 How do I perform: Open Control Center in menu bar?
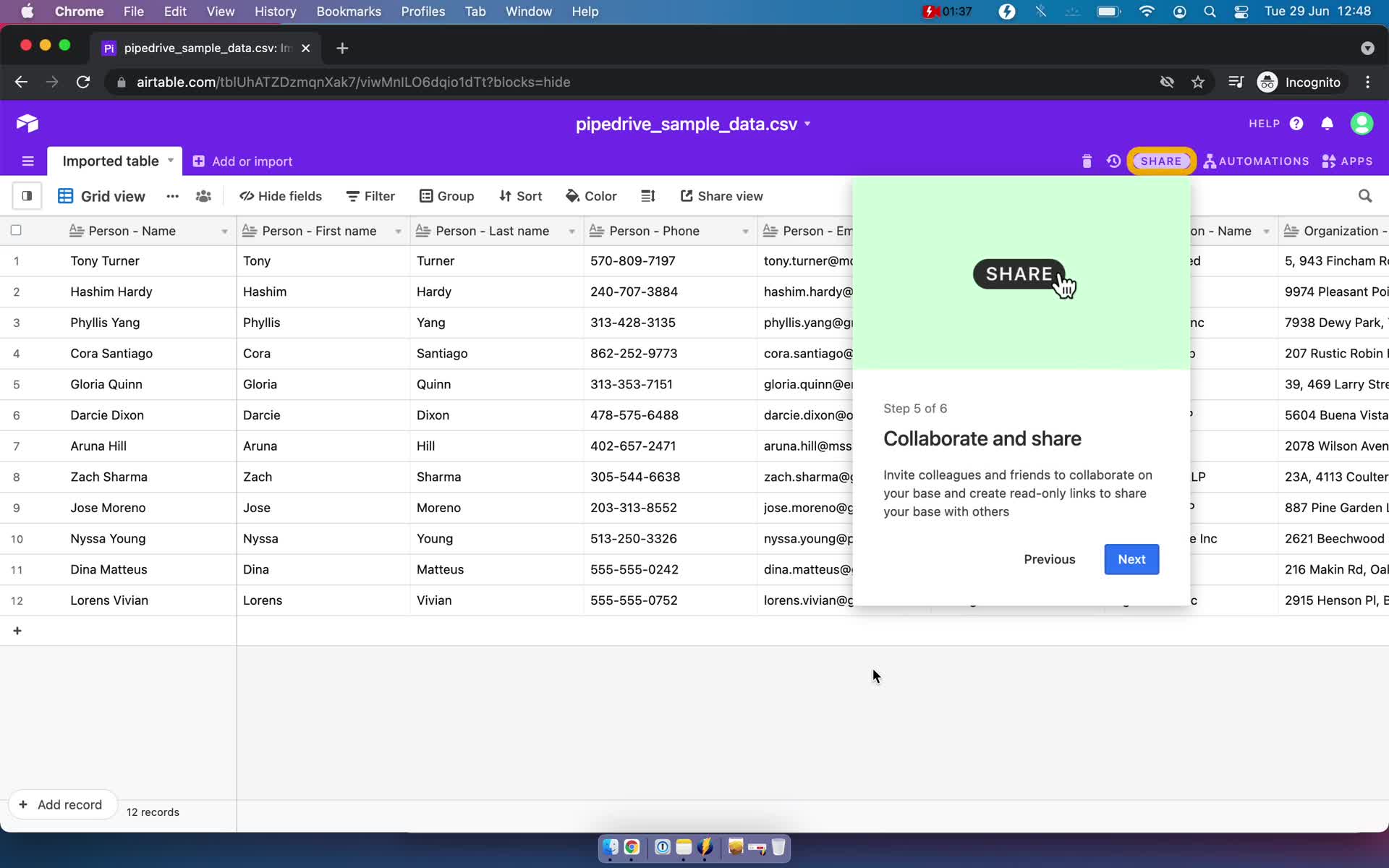[x=1241, y=12]
